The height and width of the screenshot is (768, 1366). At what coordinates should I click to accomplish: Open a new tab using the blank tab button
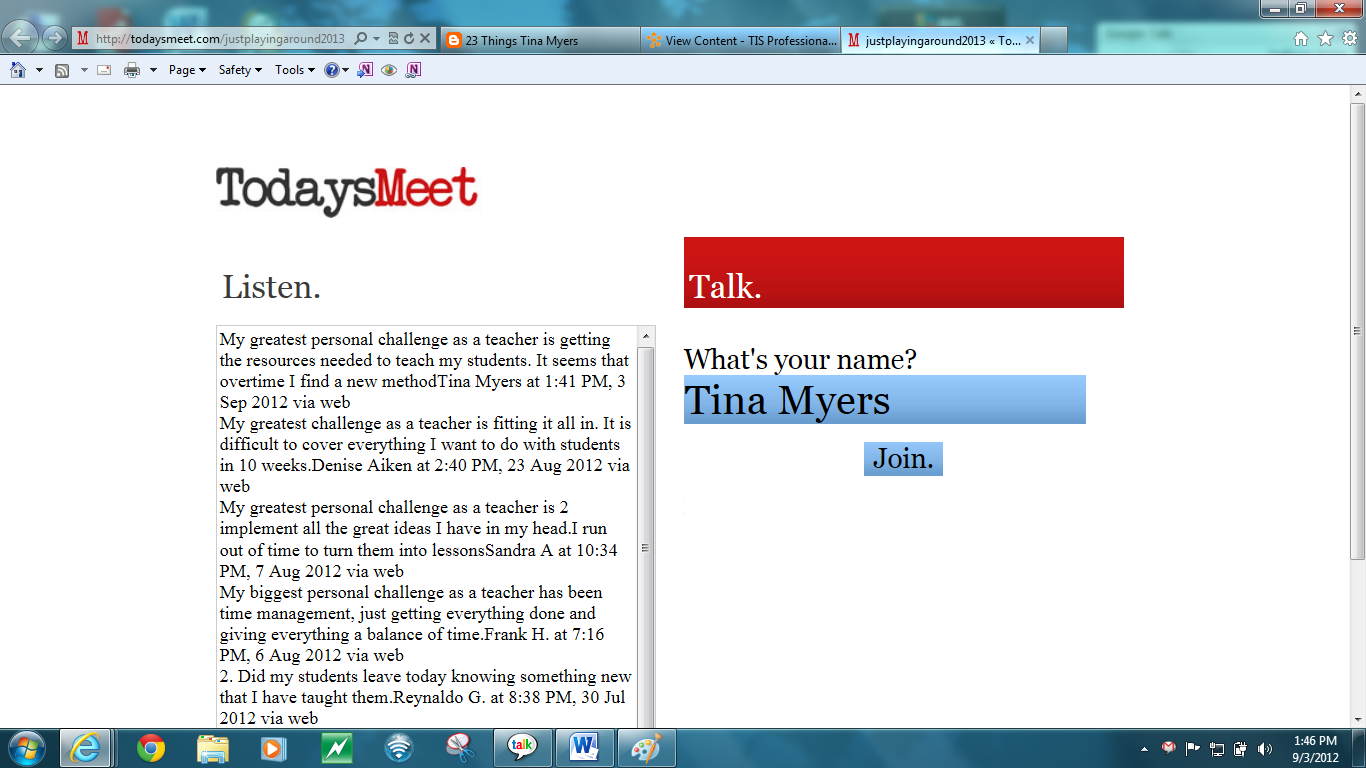pyautogui.click(x=1054, y=40)
